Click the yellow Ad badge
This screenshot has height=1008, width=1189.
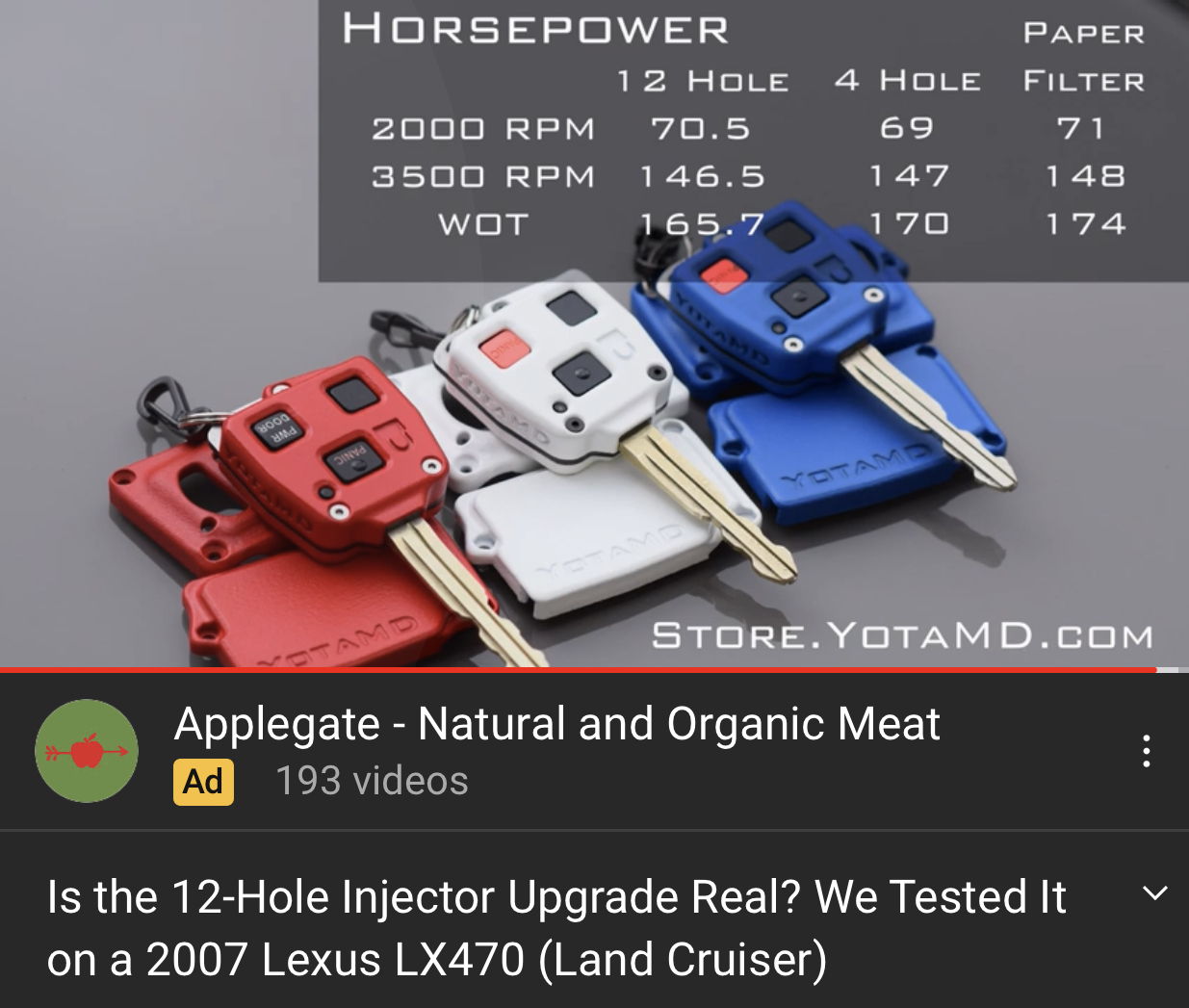pos(203,782)
